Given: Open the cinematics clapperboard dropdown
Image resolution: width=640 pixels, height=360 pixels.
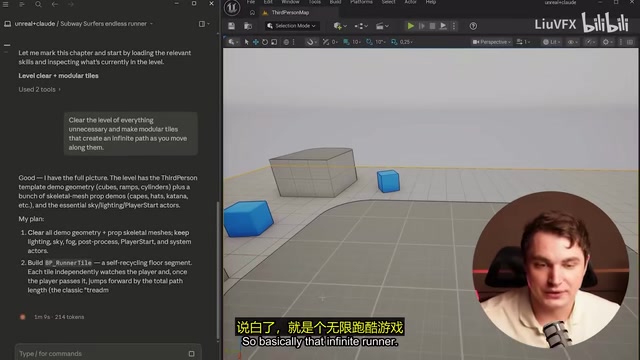Looking at the screenshot, I should 382,26.
